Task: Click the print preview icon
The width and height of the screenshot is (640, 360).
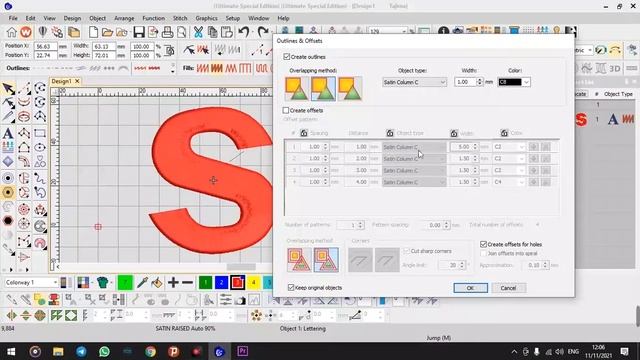Action: [x=182, y=32]
